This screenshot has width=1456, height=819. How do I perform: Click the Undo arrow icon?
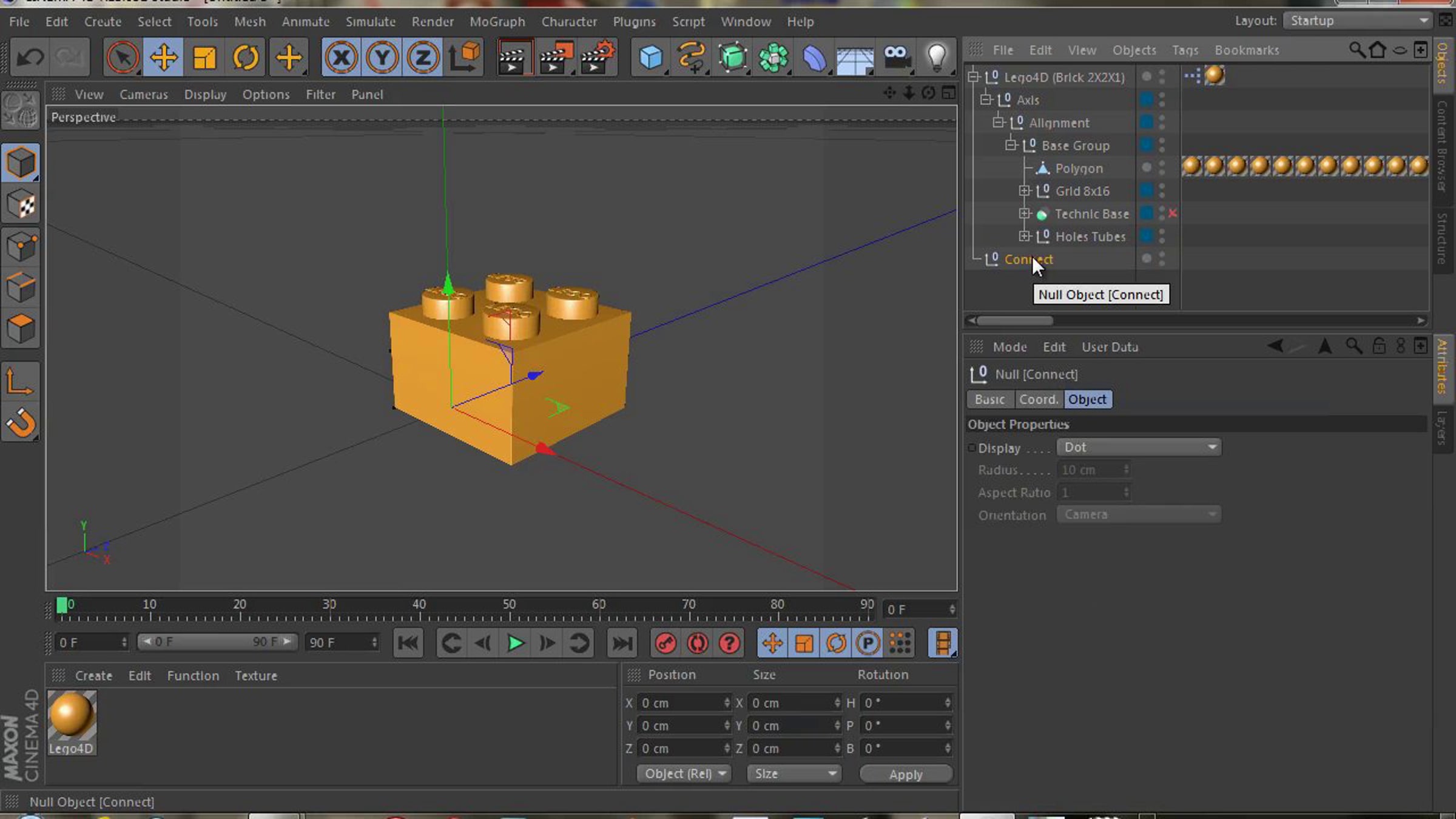point(29,58)
